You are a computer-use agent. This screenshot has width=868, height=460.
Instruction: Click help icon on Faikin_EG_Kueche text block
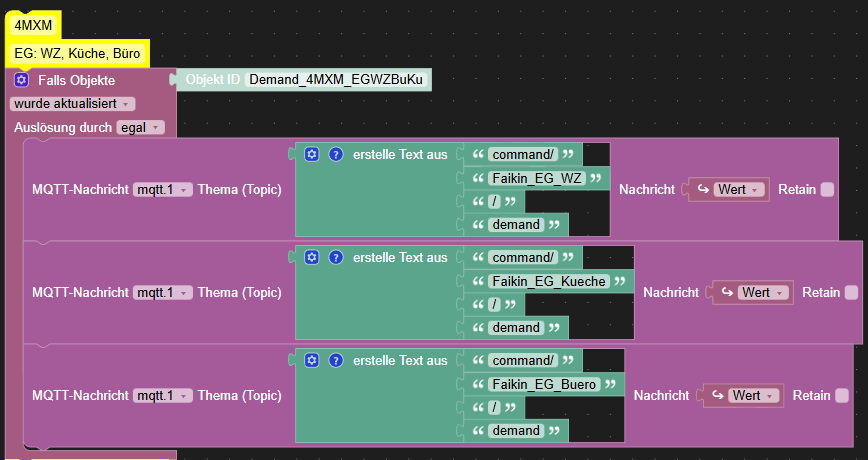coord(336,257)
